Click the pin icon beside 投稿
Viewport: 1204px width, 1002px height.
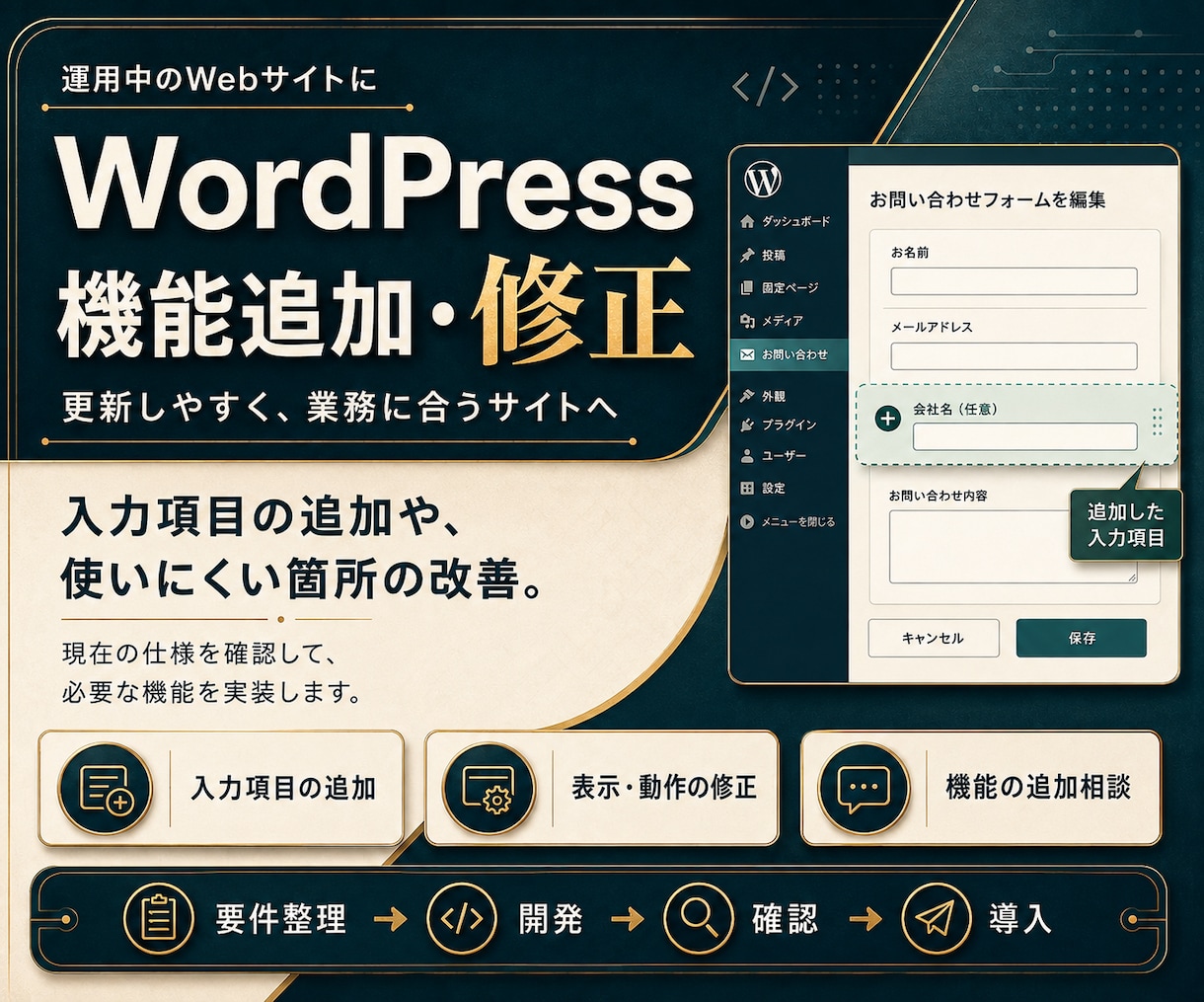point(747,255)
